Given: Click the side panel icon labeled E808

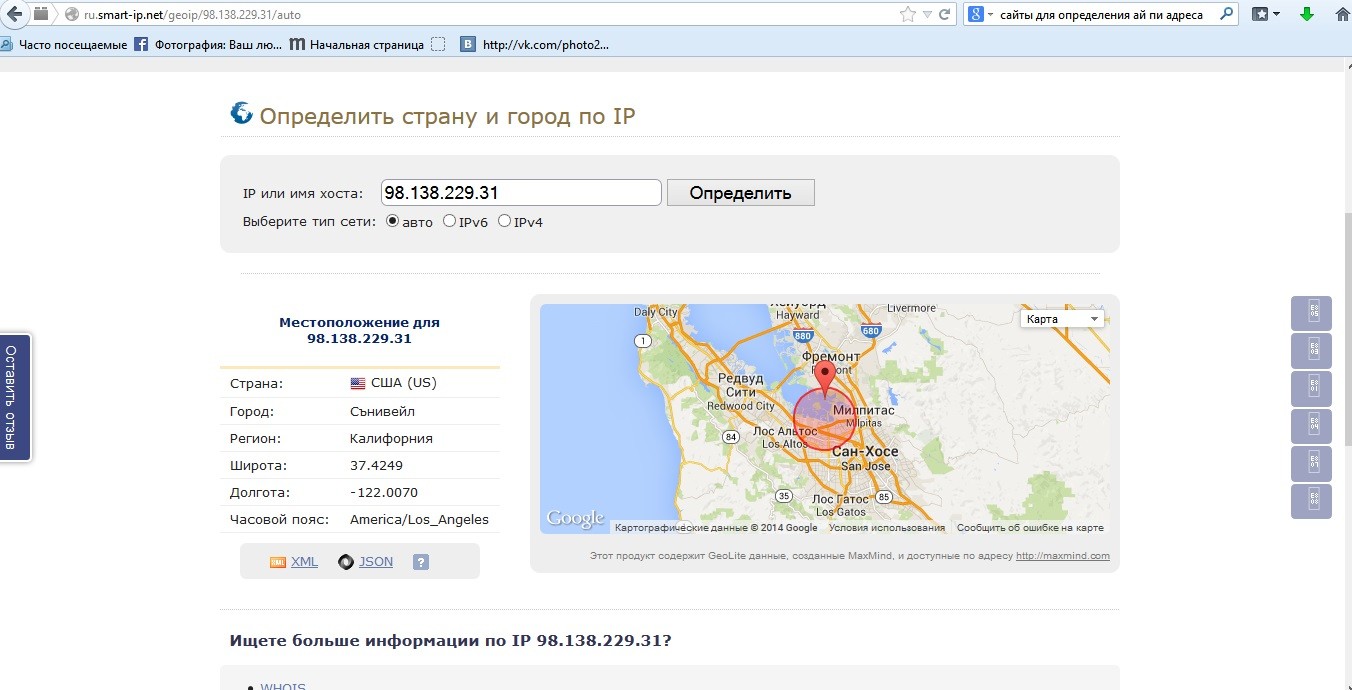Looking at the screenshot, I should pos(1312,502).
